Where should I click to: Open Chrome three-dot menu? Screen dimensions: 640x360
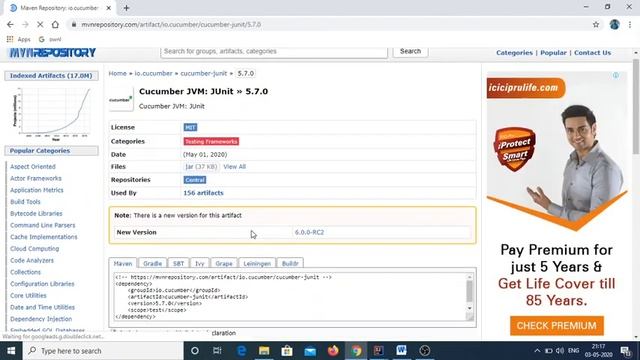coord(630,24)
